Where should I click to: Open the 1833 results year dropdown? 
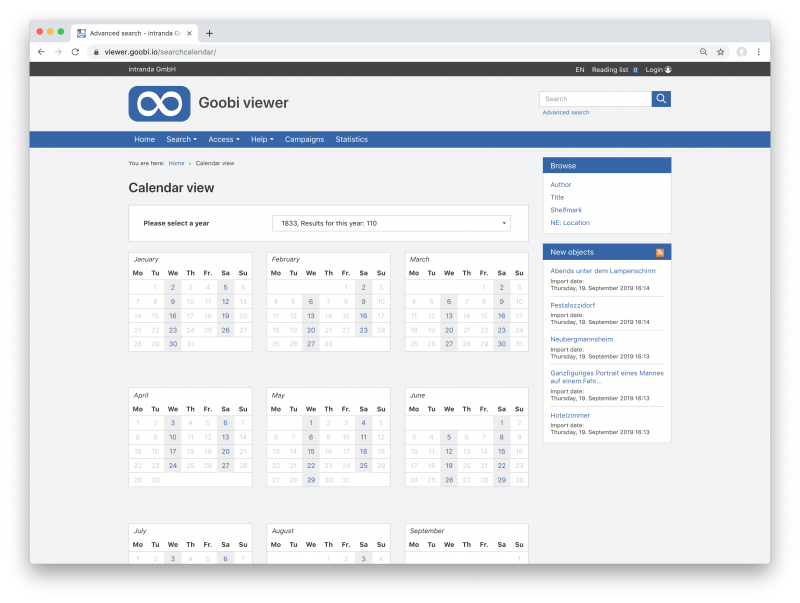click(391, 223)
